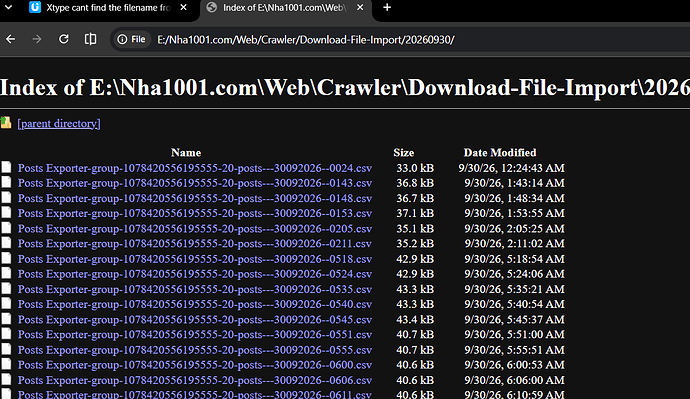Open the posts file ending 0148.csv

(x=195, y=198)
